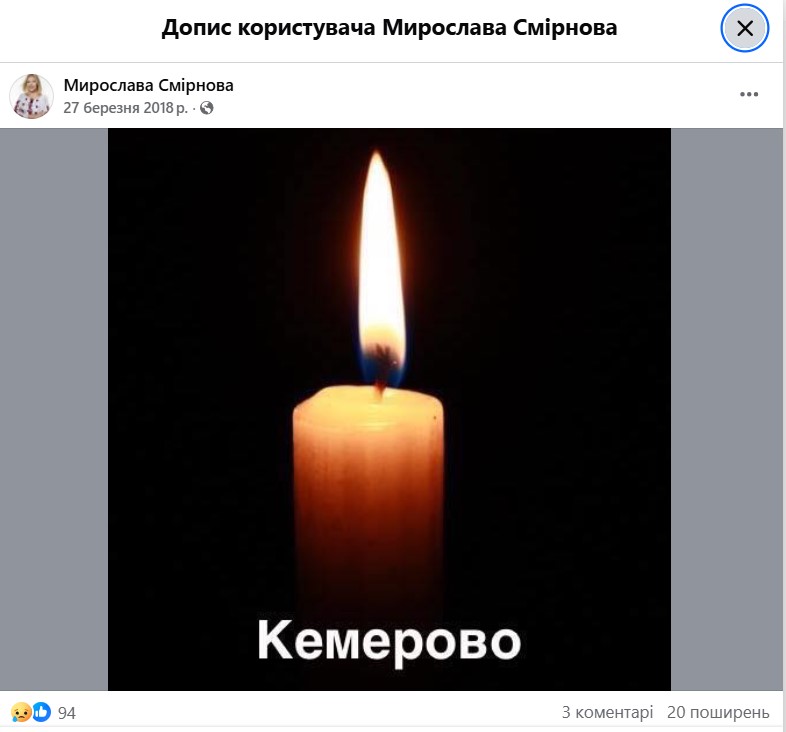Click the dialog title Допис користувача
Image resolution: width=786 pixels, height=732 pixels.
pos(268,28)
